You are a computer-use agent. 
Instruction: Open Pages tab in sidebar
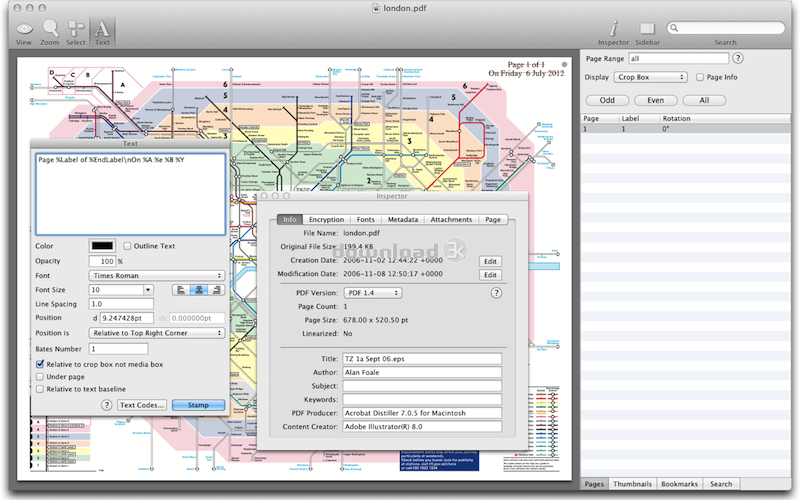594,484
